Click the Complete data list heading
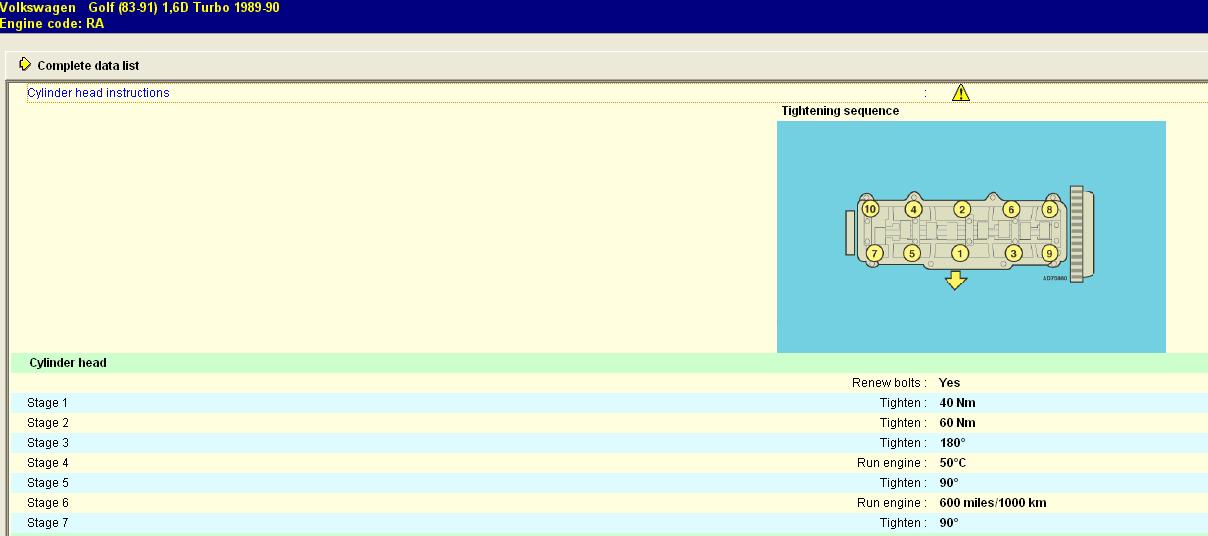1208x536 pixels. click(x=88, y=66)
